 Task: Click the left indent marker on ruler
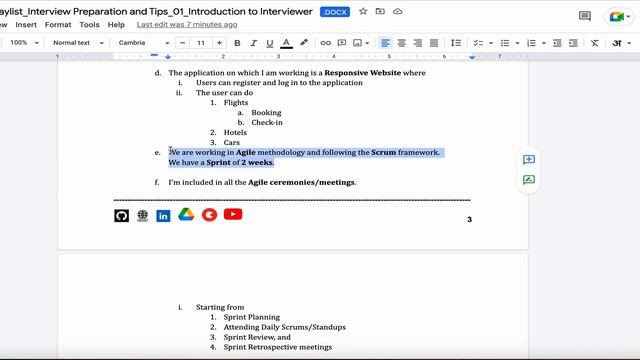click(168, 57)
